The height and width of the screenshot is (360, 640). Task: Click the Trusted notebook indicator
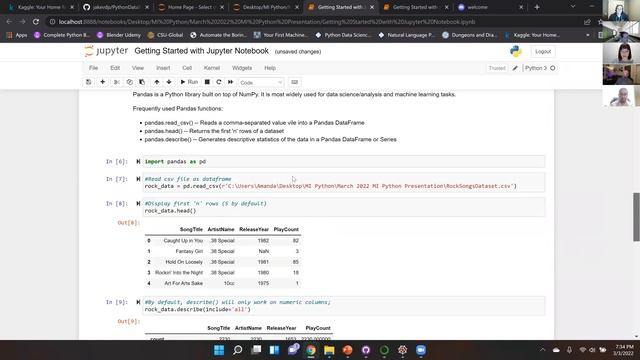coord(497,68)
